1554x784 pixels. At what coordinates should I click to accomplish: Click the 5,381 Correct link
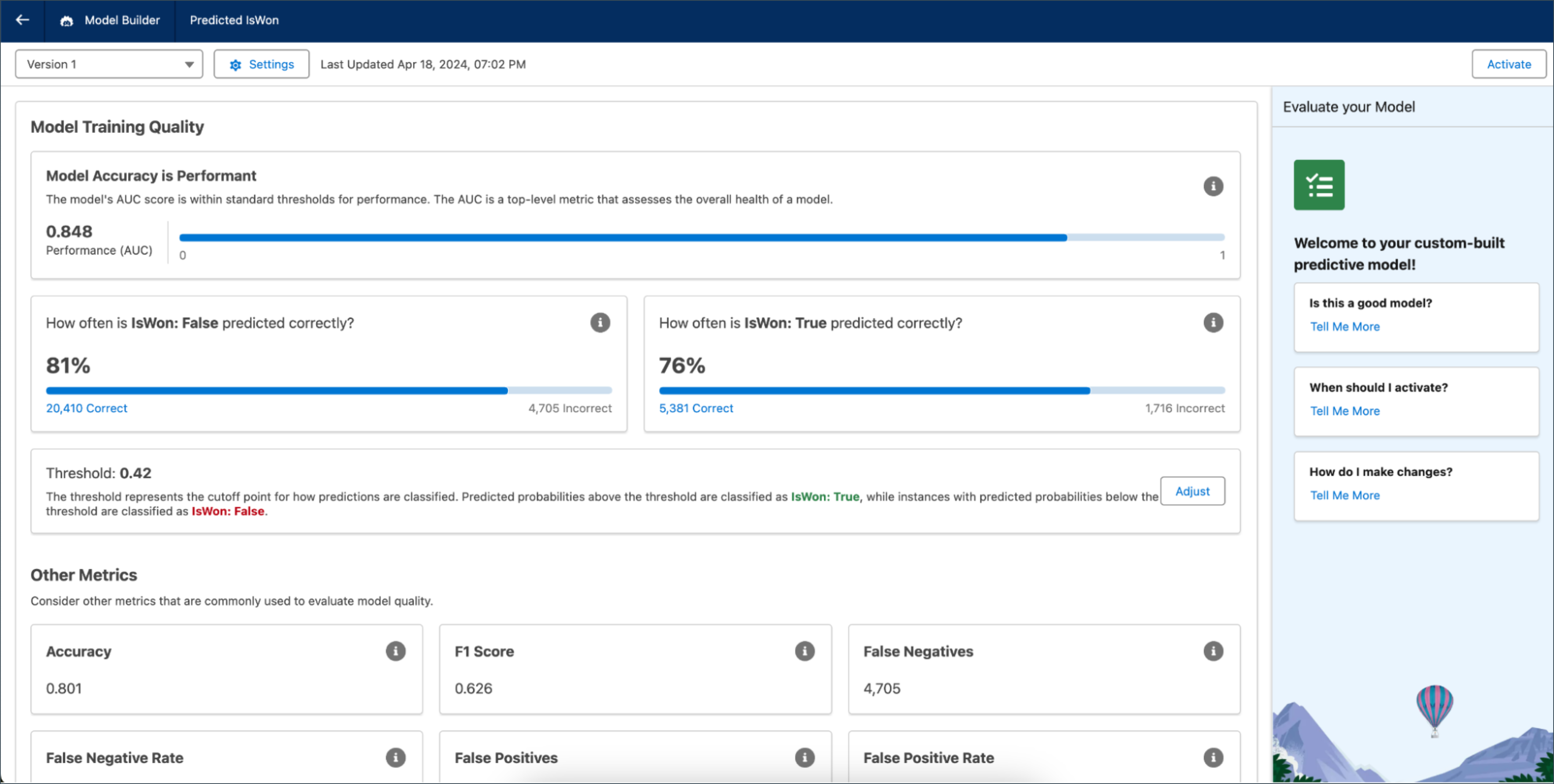(x=696, y=408)
